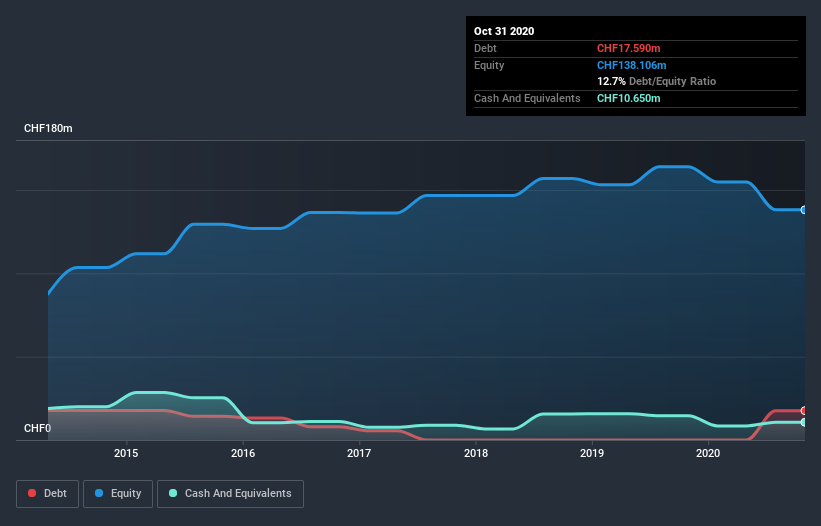Screen dimensions: 821x526
Task: Toggle the Cash And Equivalents legend button
Action: tap(230, 494)
